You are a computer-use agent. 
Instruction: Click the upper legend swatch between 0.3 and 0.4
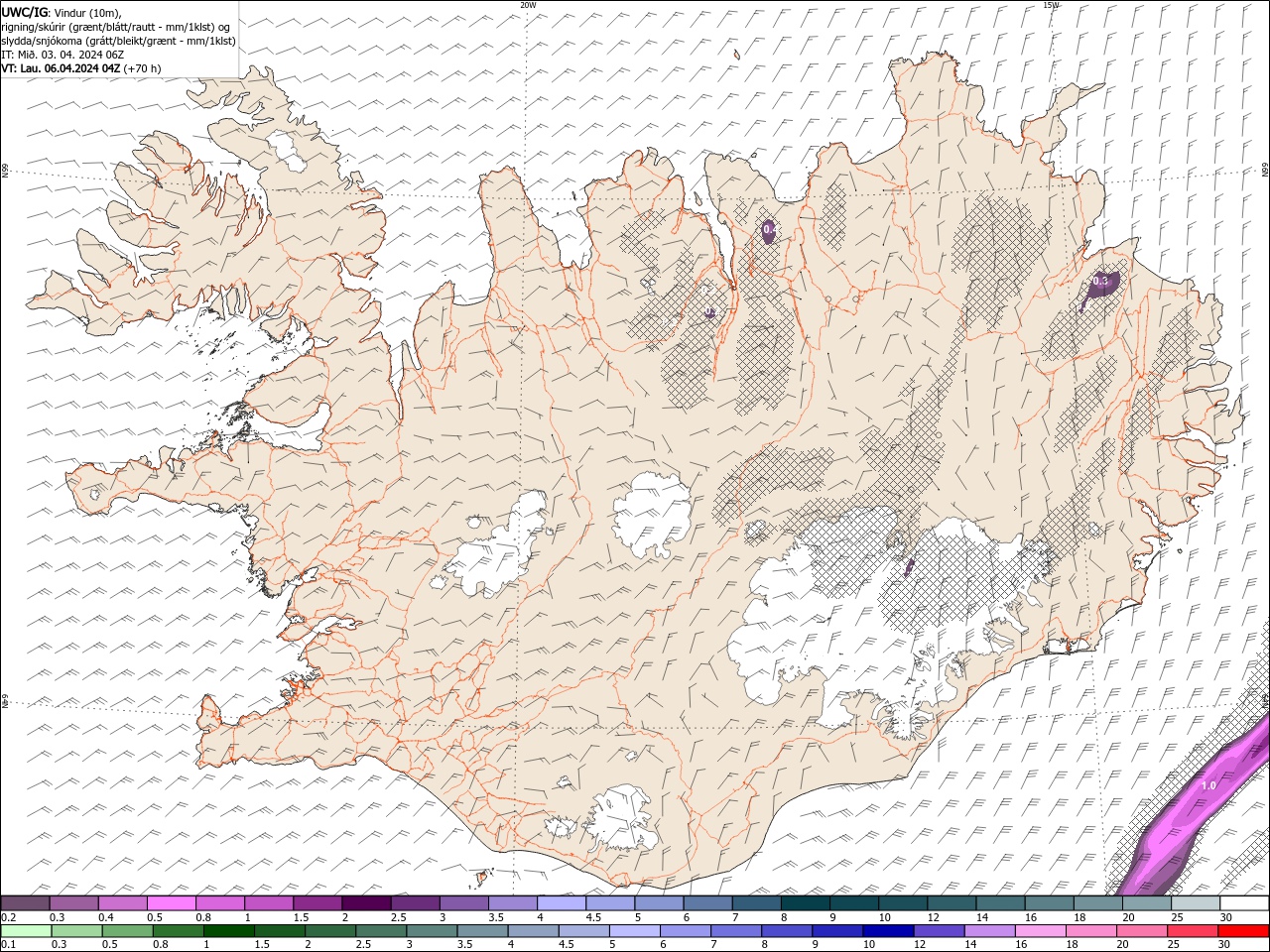[73, 903]
